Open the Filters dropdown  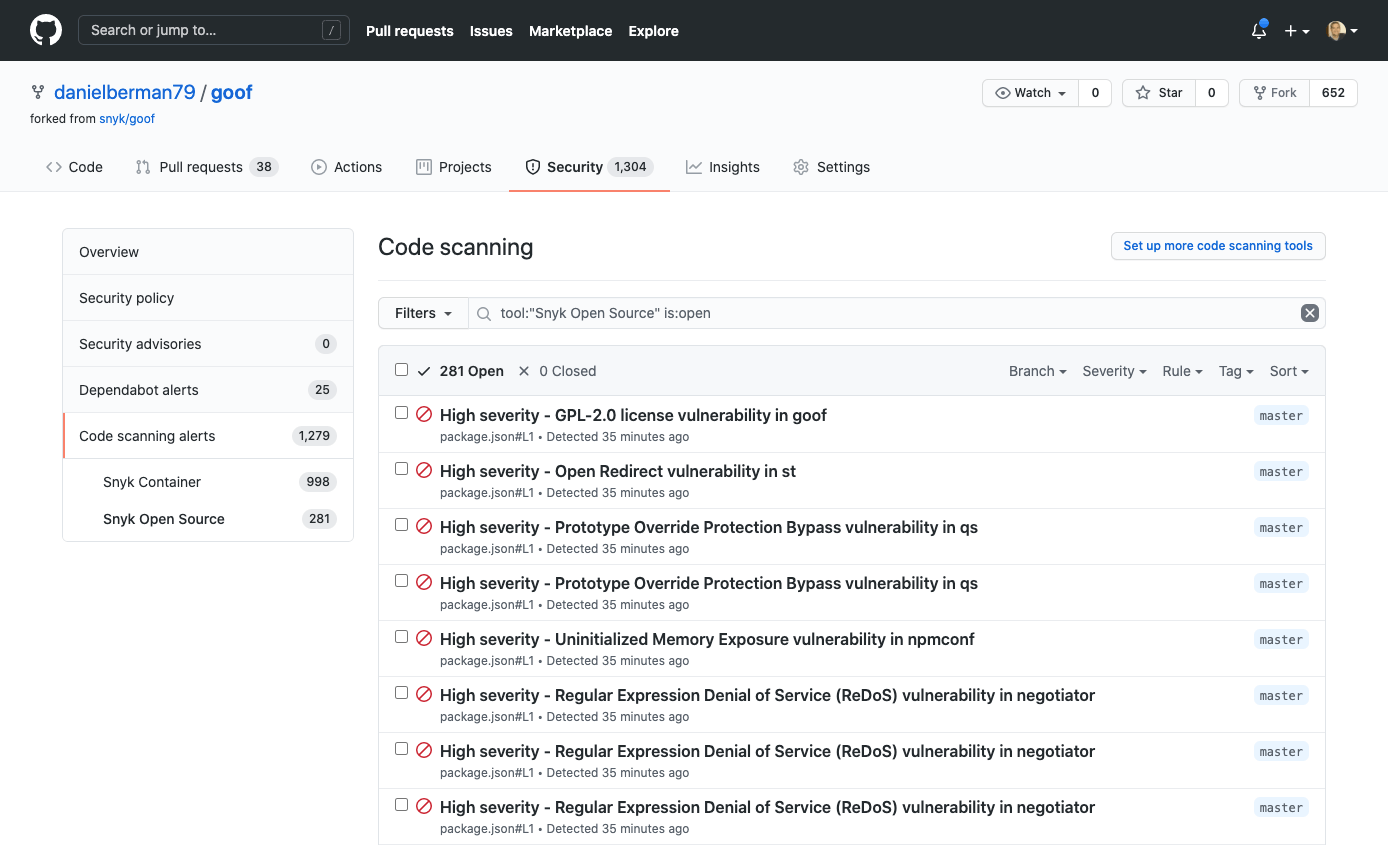point(422,313)
